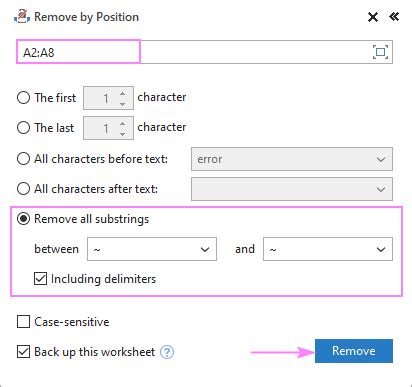Decrease the last character count

123,134
